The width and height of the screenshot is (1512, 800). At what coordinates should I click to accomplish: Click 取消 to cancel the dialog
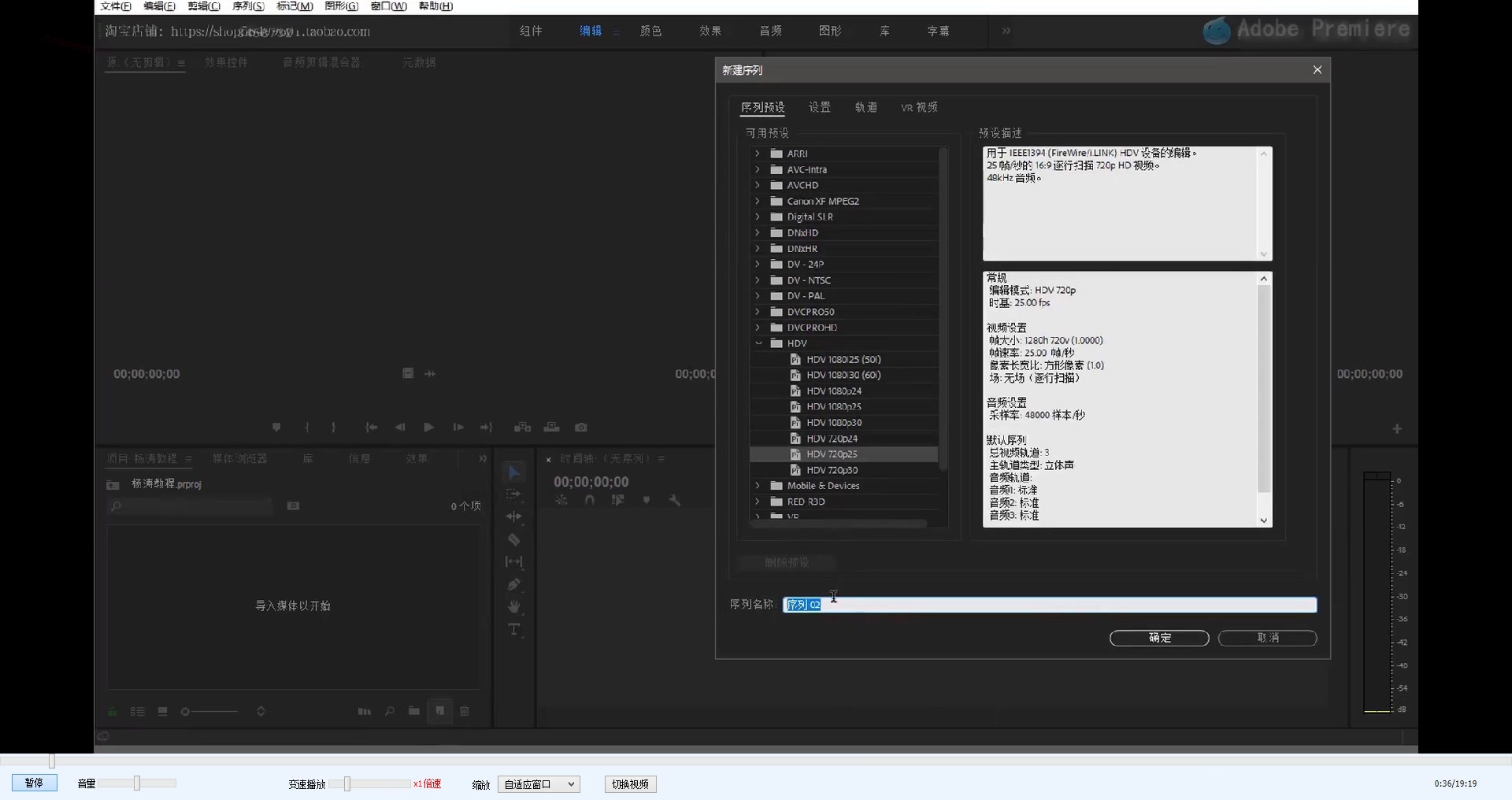pyautogui.click(x=1268, y=638)
